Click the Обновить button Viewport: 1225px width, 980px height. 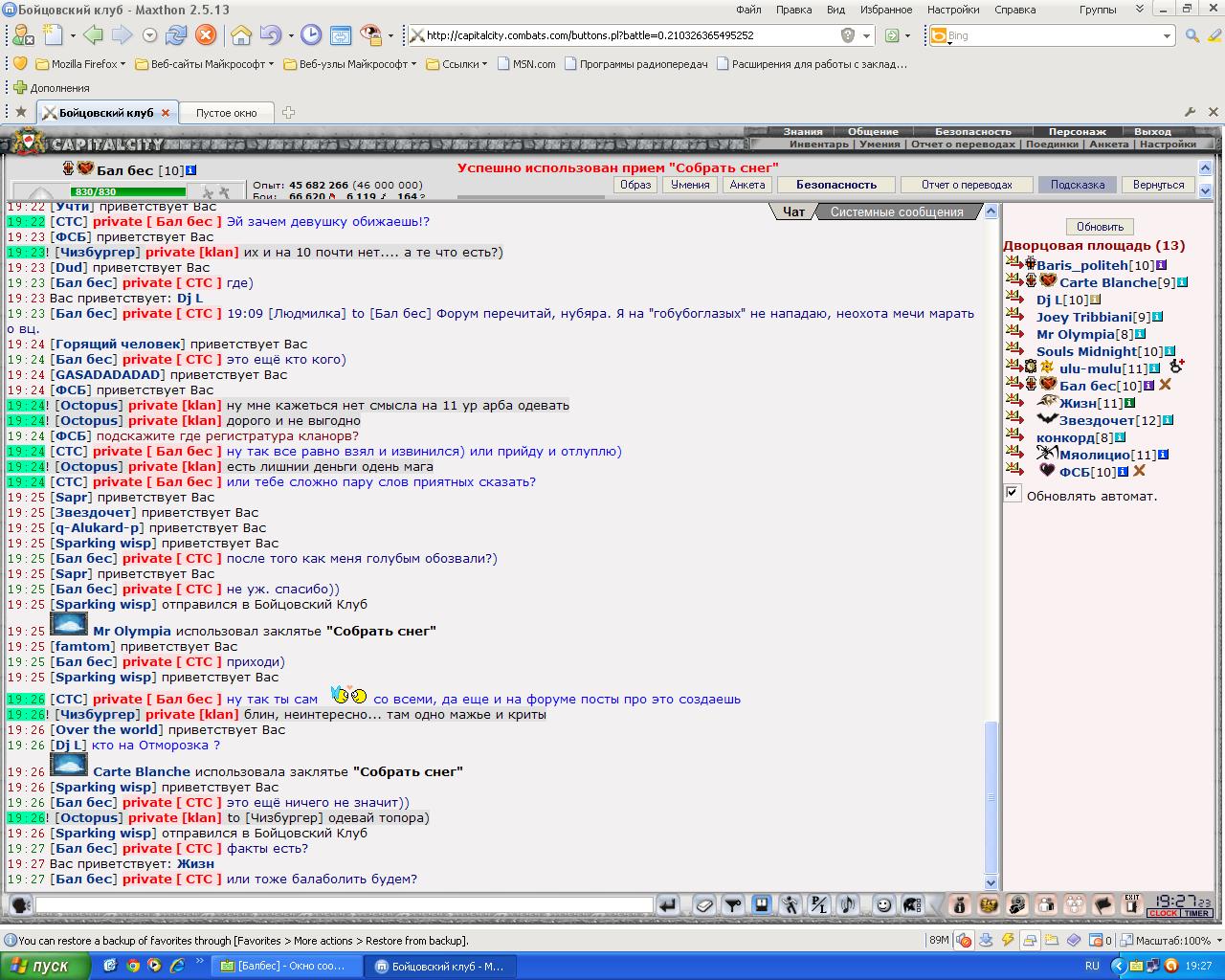tap(1100, 227)
